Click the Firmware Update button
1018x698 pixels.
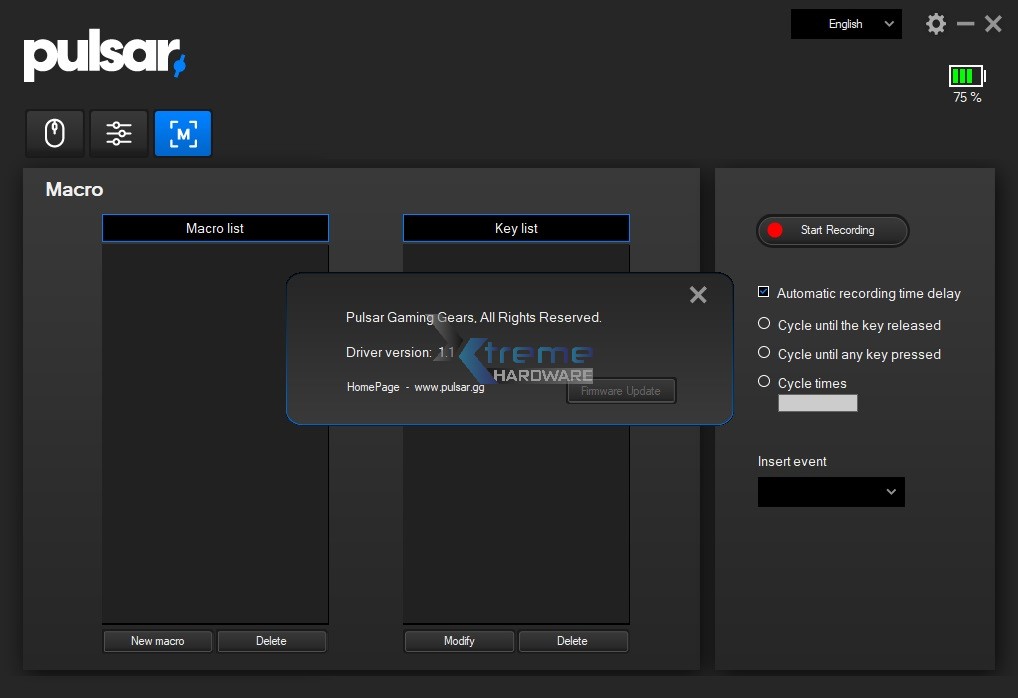(621, 391)
